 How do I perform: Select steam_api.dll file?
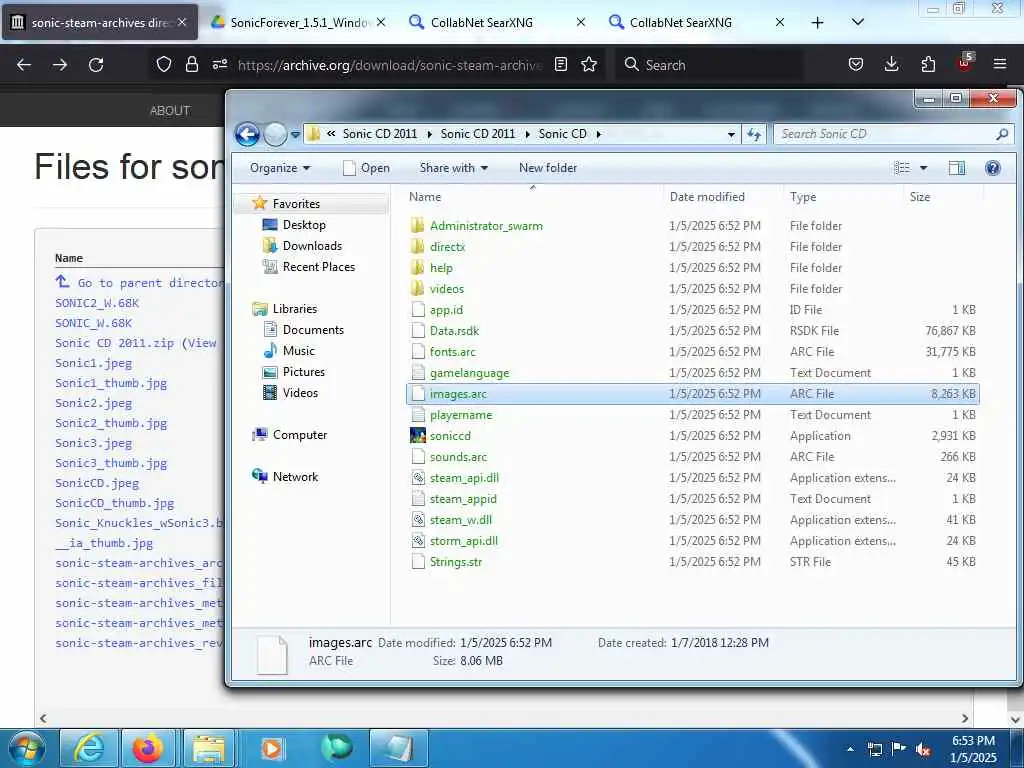pyautogui.click(x=464, y=477)
